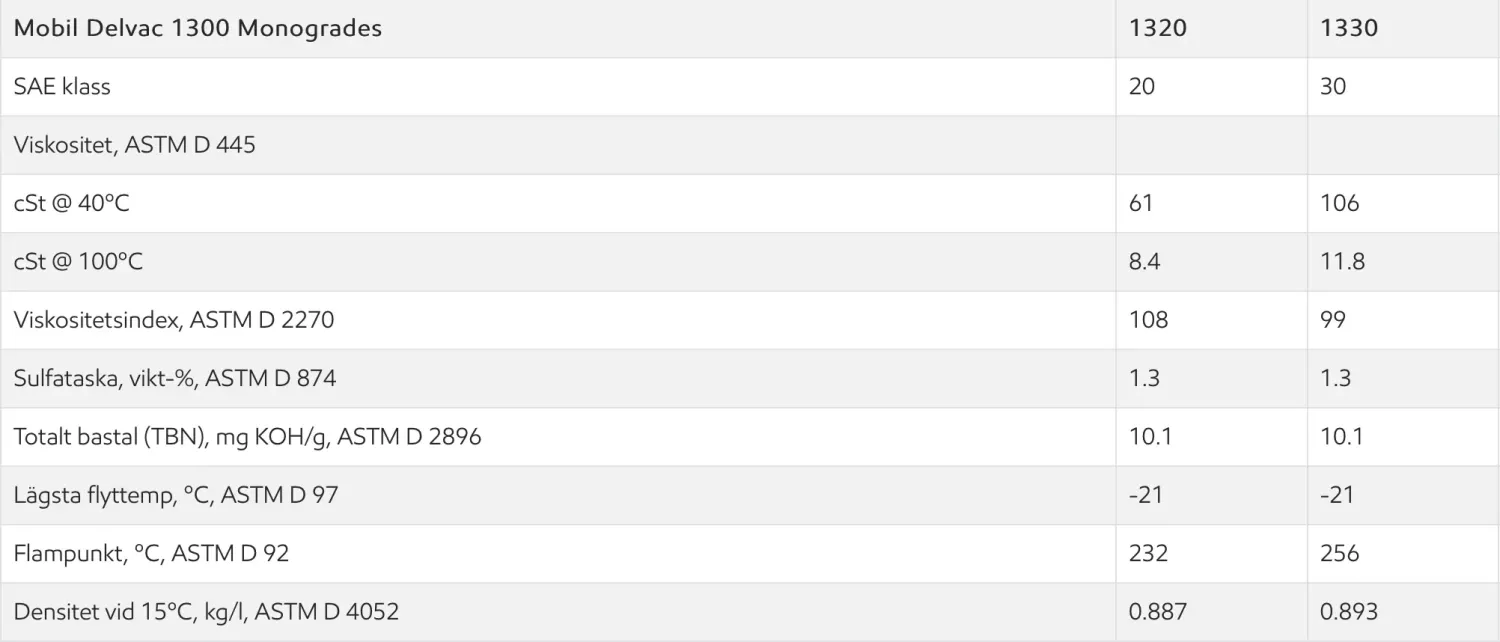Select the cSt @ 40°C row label

point(71,203)
